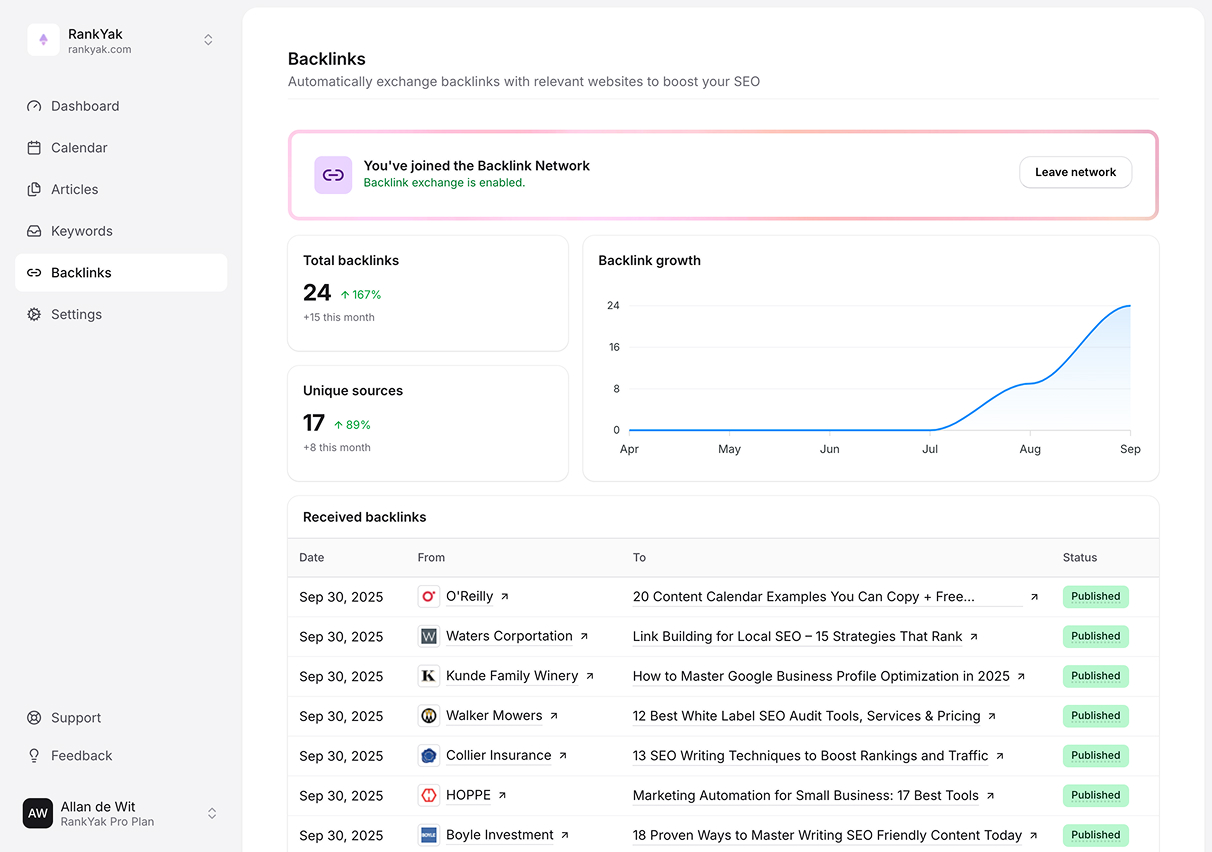Click the Boyle Investment logo icon

(428, 835)
